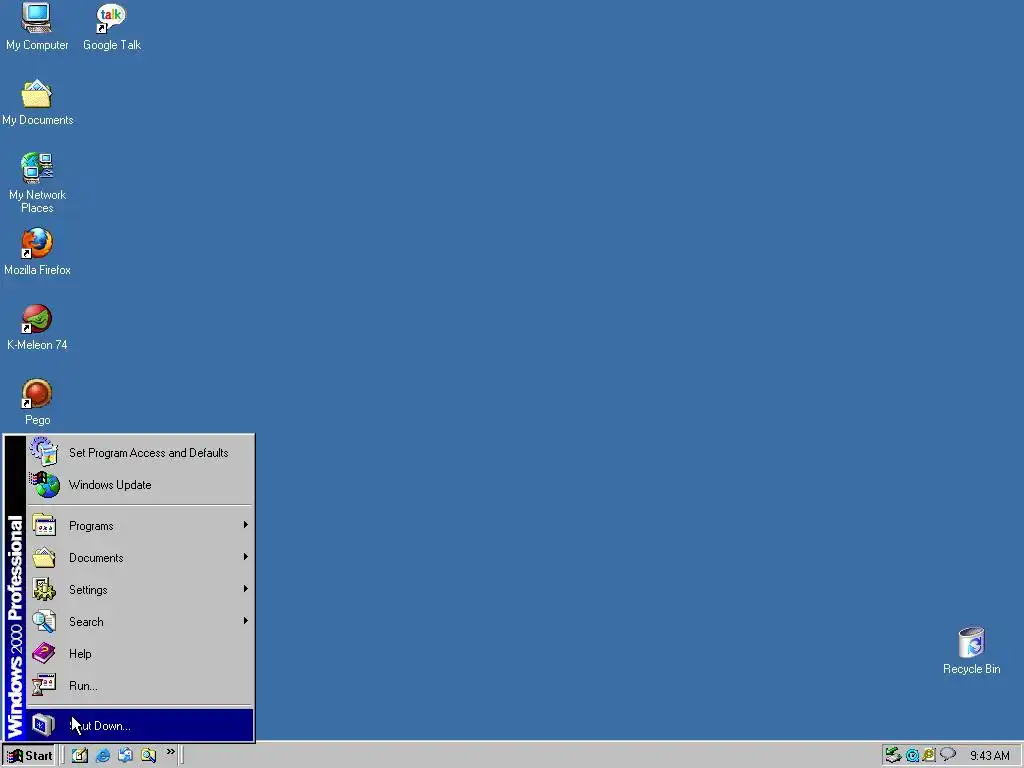Launch Internet Explorer from quick launch
Viewport: 1024px width, 768px height.
103,756
